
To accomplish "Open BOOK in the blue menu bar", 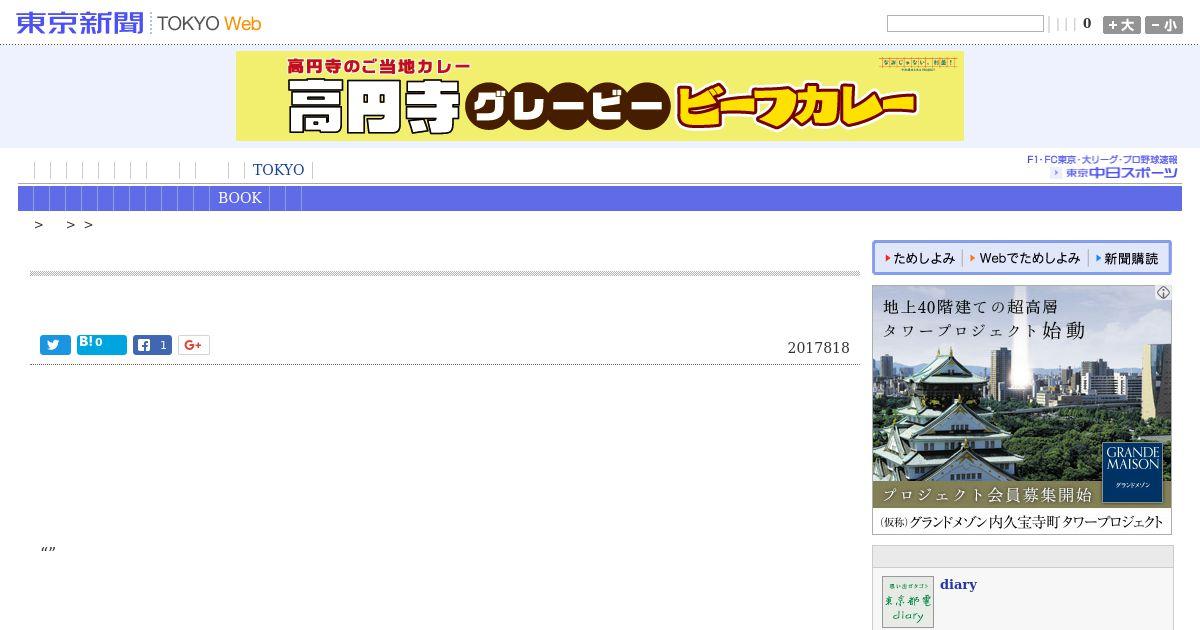I will tap(240, 198).
